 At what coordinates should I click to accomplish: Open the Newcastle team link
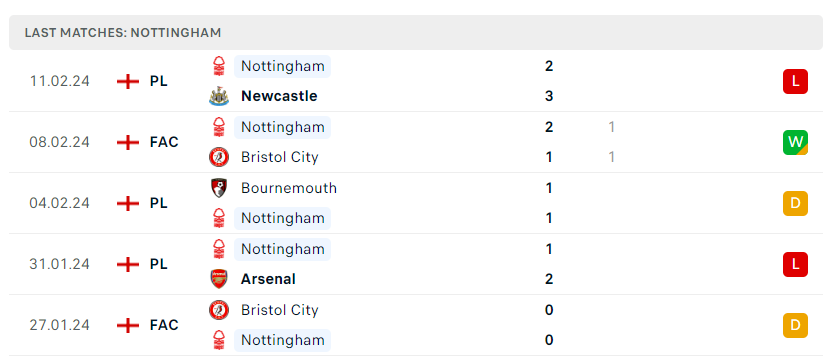tap(279, 96)
